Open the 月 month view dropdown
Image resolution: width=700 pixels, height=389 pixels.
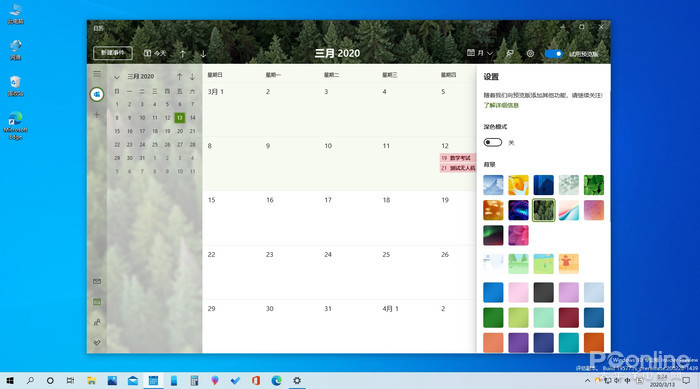[x=480, y=53]
